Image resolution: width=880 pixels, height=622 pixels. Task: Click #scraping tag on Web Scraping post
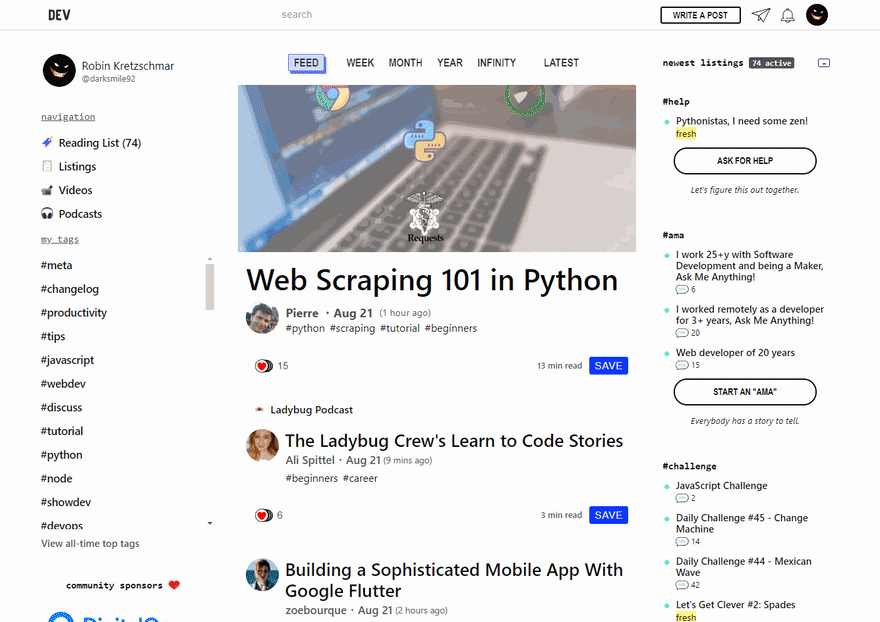(352, 328)
